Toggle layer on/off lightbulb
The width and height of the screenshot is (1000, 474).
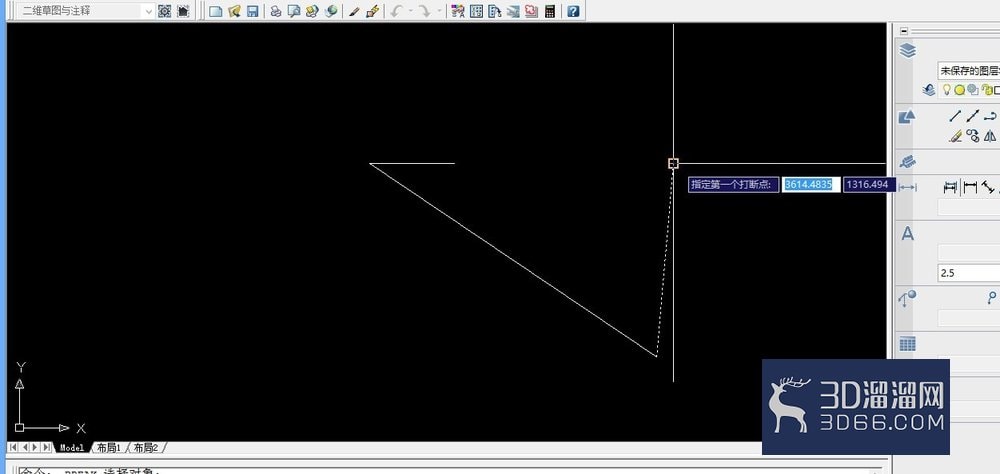click(947, 90)
